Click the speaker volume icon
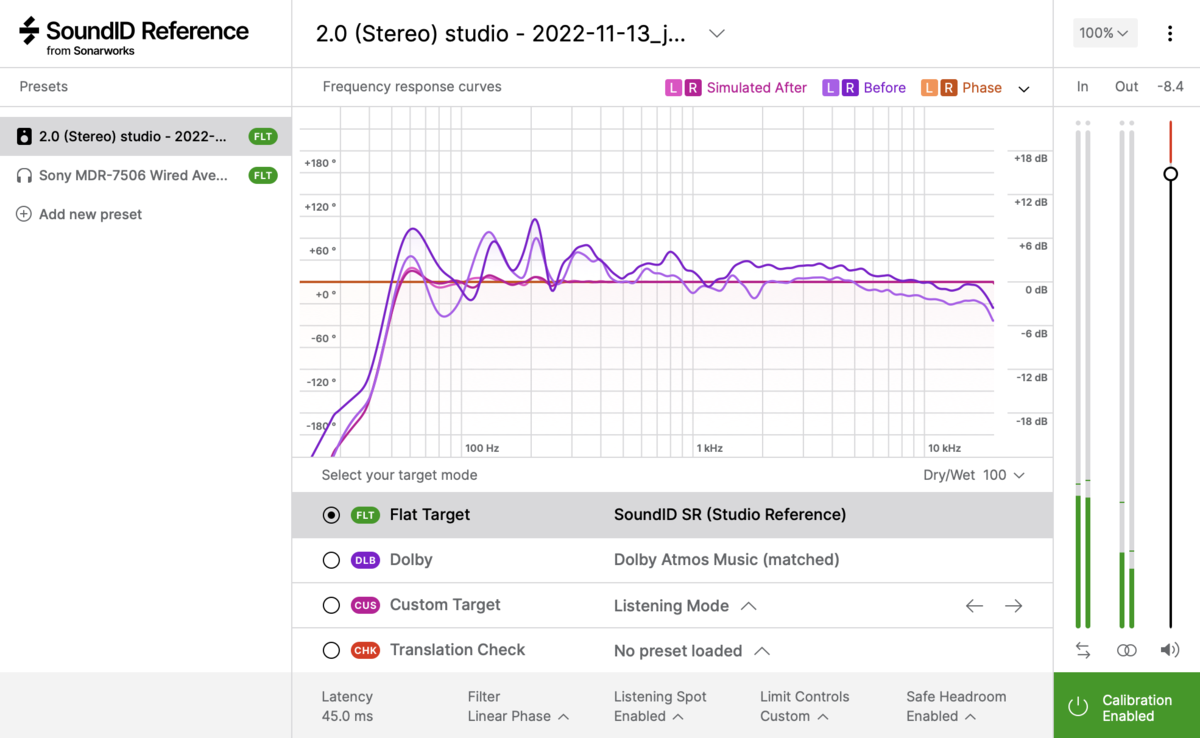1200x738 pixels. (1170, 650)
